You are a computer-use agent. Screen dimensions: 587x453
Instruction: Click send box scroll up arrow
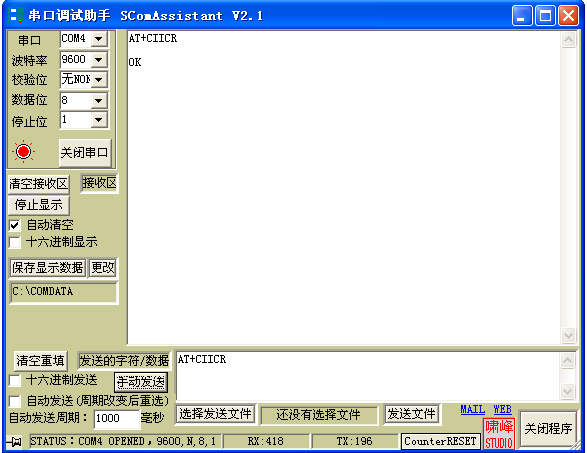(x=568, y=361)
